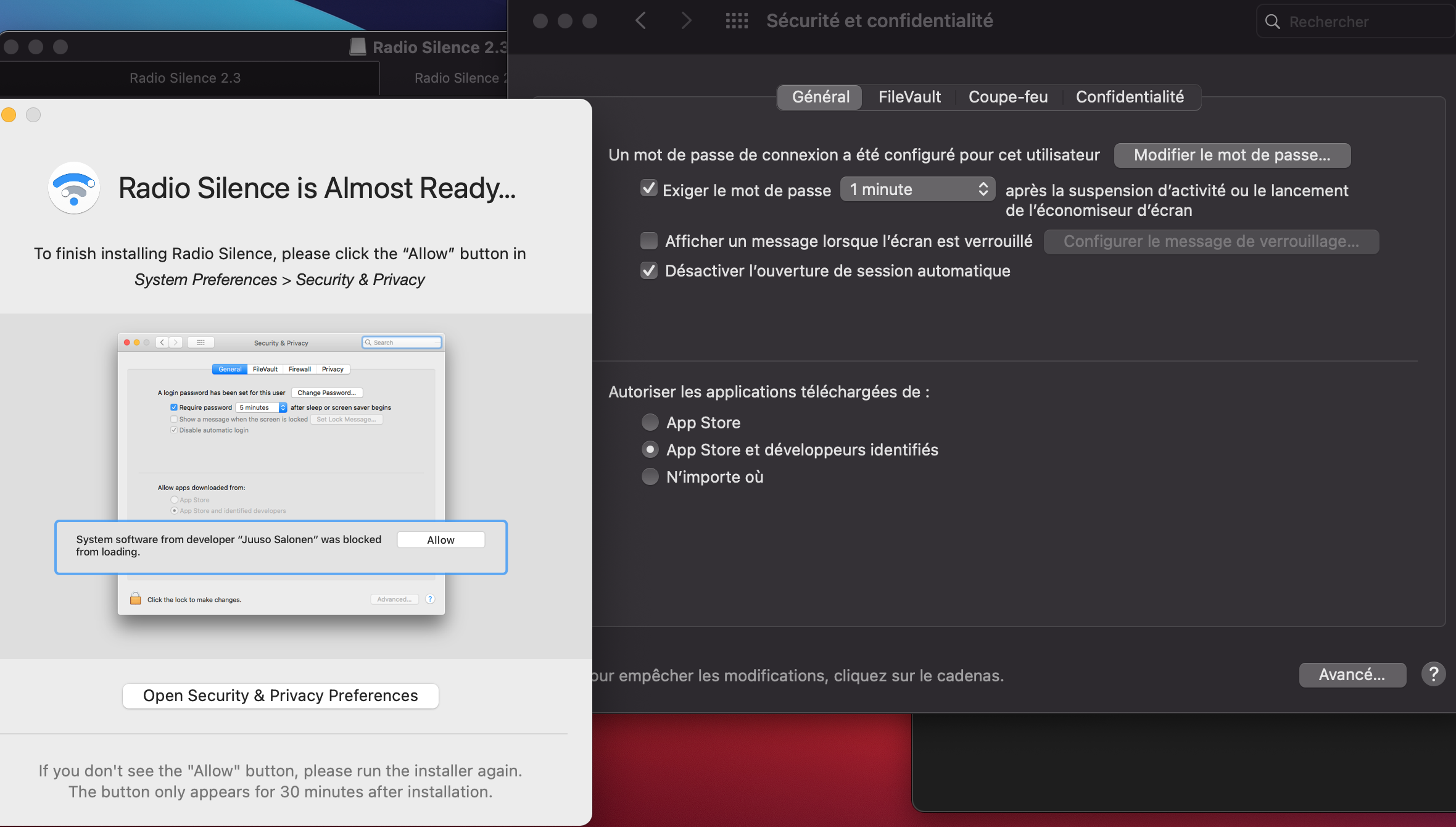1456x827 pixels.
Task: Select the App Store radio option
Action: [650, 422]
